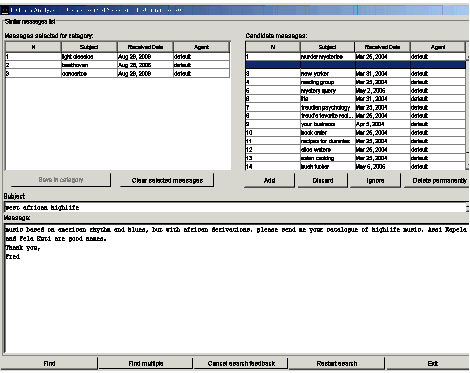Select candidate message number 6
470x373 pixels.
355,99
